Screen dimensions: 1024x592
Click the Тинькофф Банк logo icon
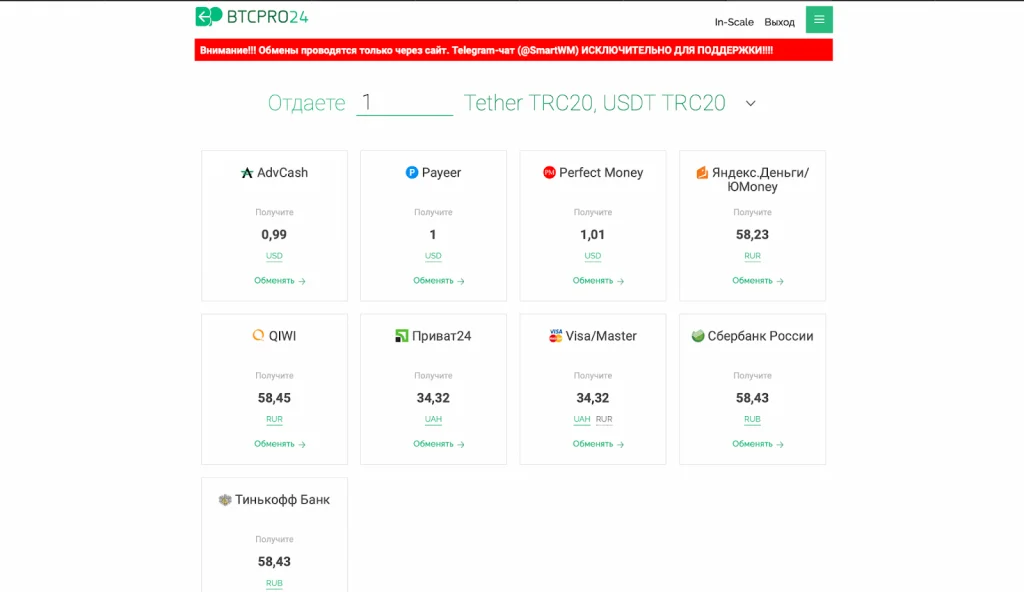coord(225,500)
